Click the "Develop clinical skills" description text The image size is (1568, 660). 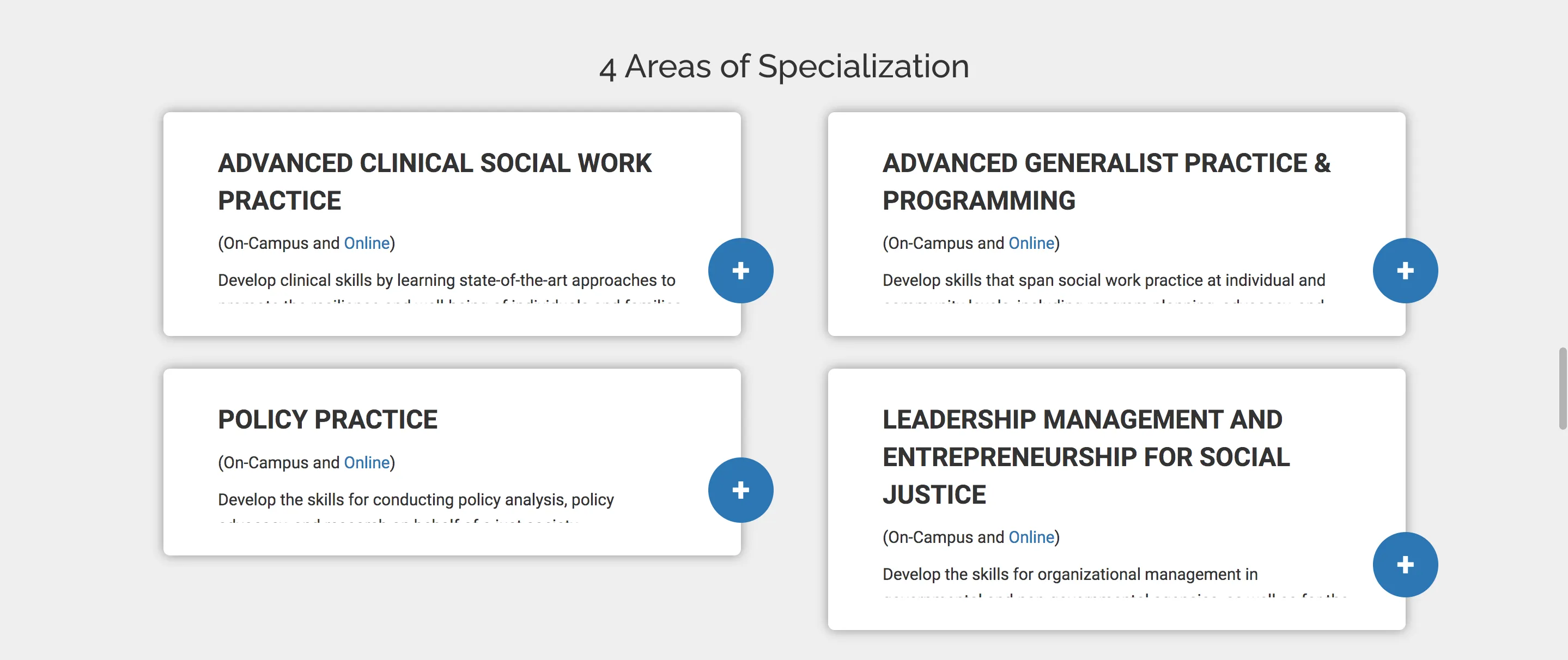[x=446, y=280]
